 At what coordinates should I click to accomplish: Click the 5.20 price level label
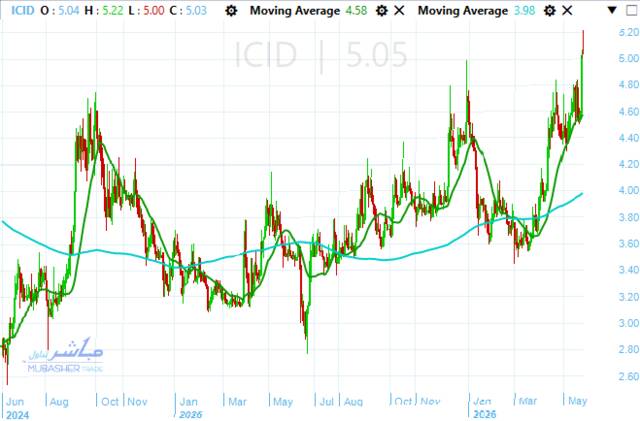click(629, 32)
